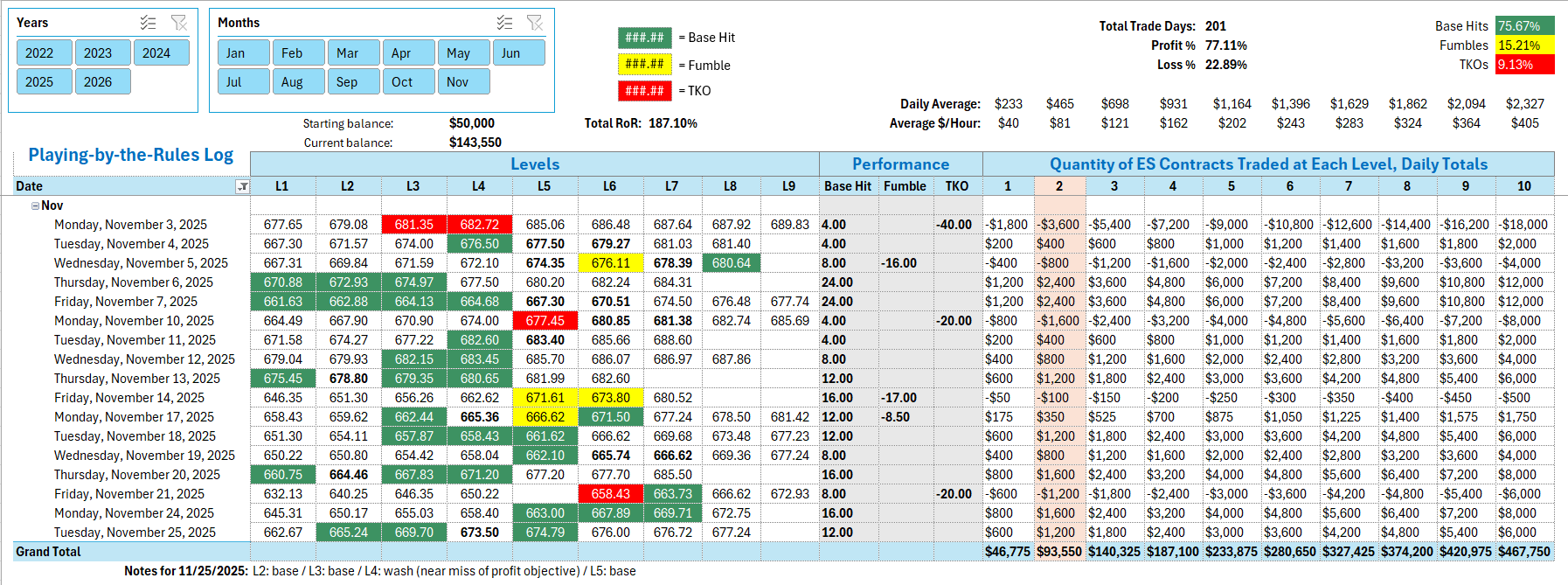Clear the filter on the Years slicer
The image size is (1568, 585).
[x=179, y=23]
